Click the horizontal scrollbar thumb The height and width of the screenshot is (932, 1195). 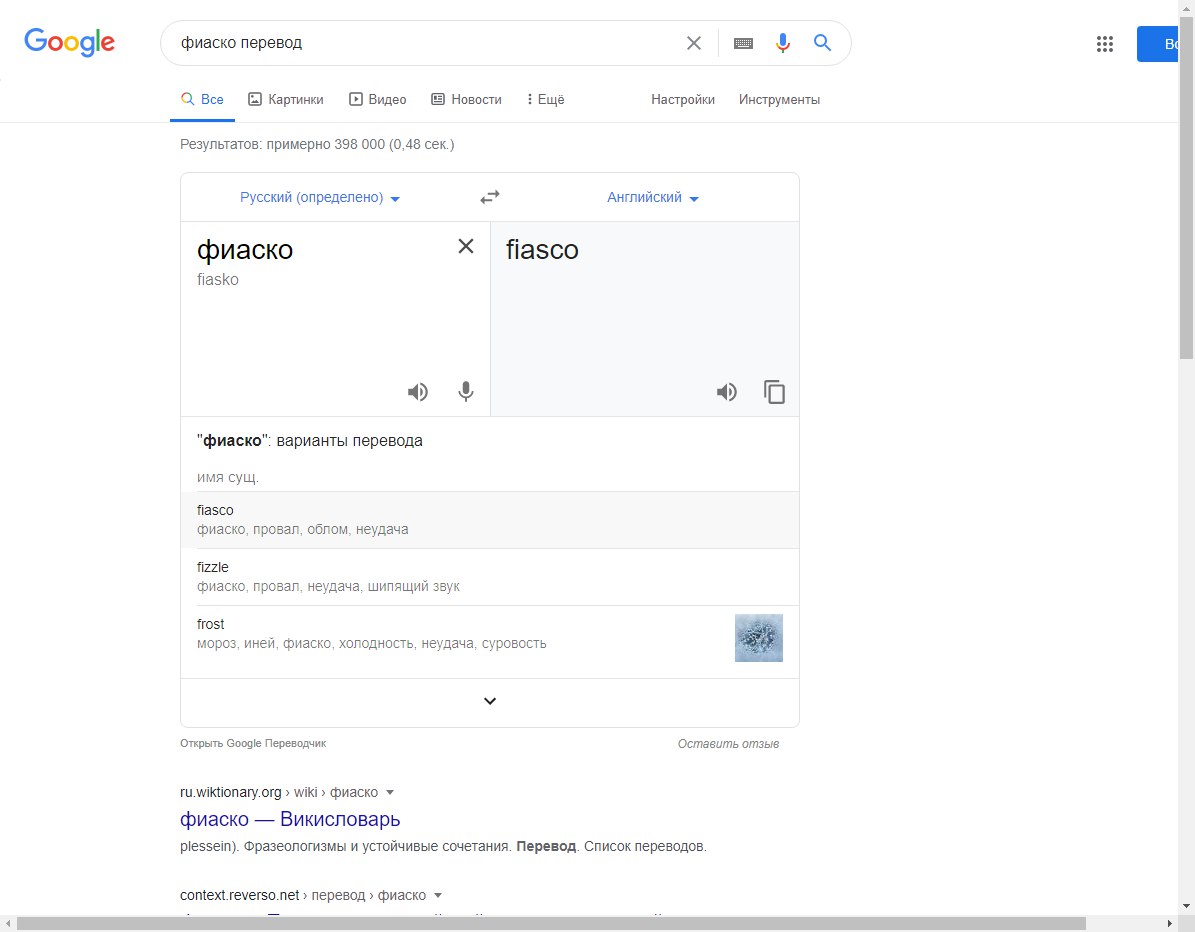551,924
